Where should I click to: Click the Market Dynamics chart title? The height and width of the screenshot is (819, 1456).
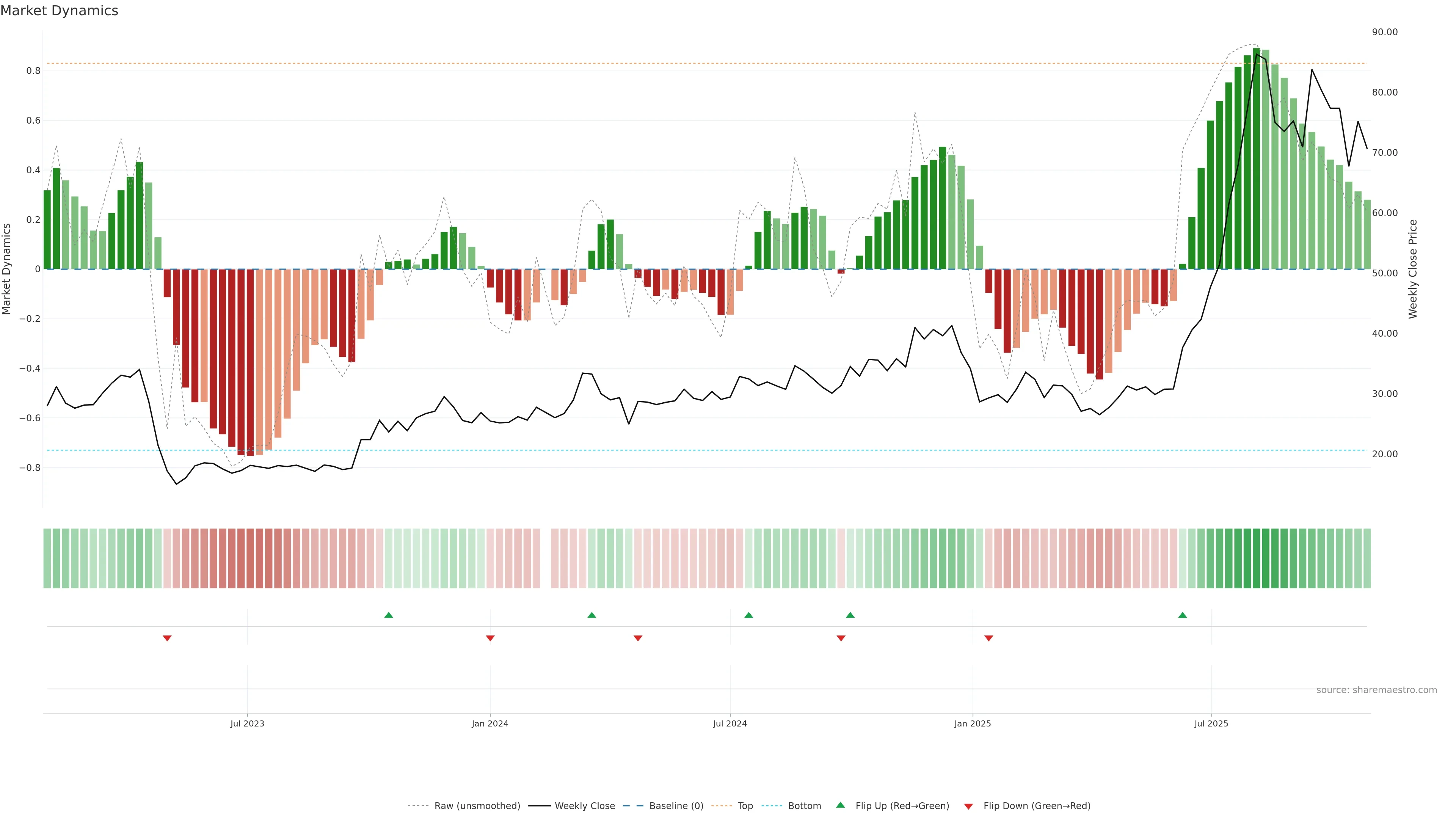tap(60, 11)
